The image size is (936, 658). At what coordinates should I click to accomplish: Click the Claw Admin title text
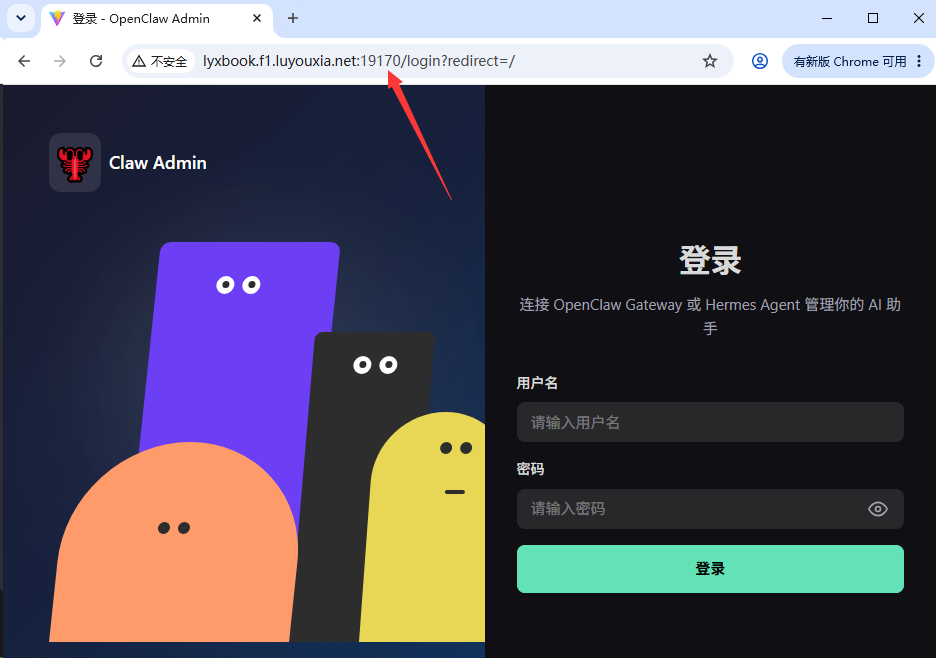(158, 162)
